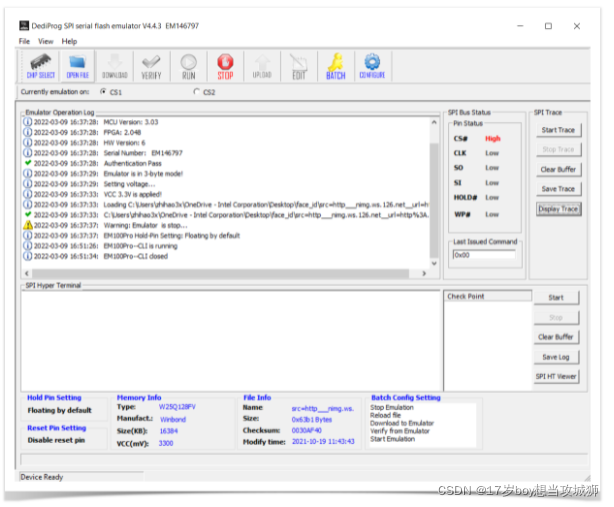Maximize the DediProg window
The image size is (614, 507).
[x=548, y=26]
